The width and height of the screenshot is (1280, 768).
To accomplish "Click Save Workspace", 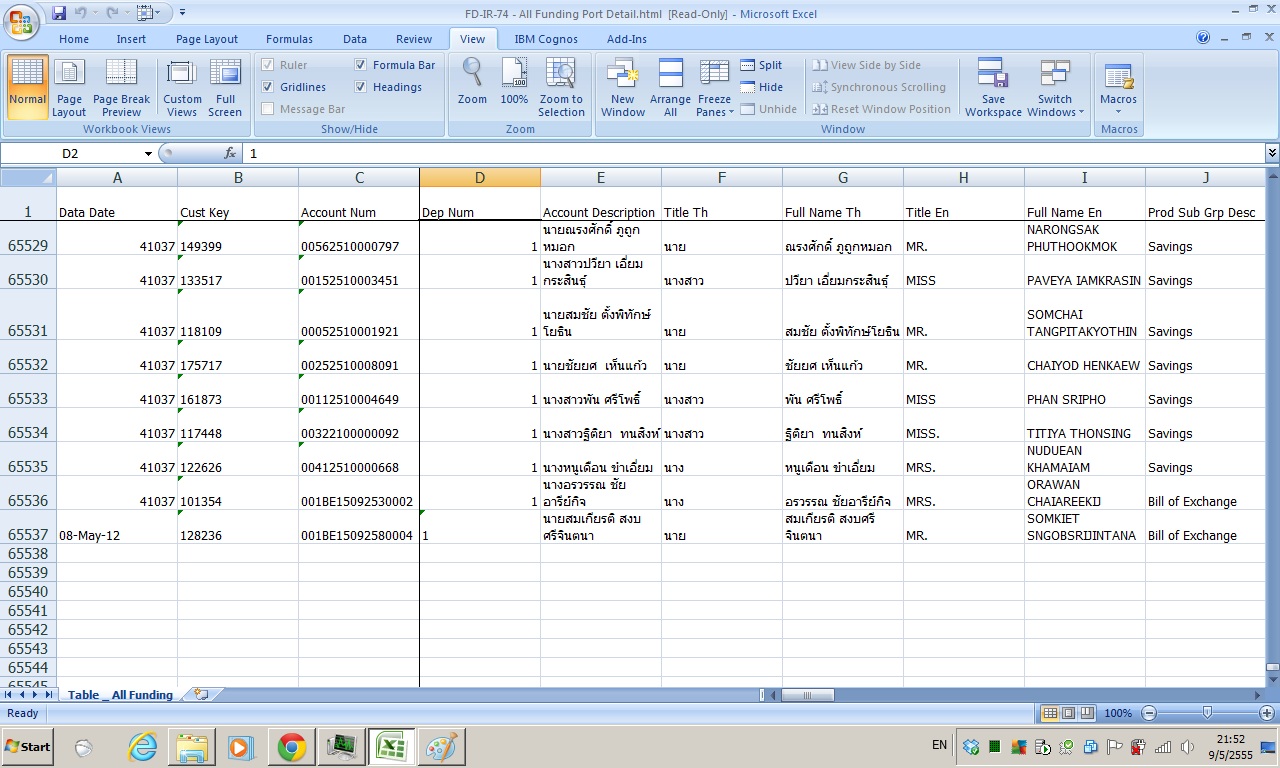I will [x=993, y=87].
